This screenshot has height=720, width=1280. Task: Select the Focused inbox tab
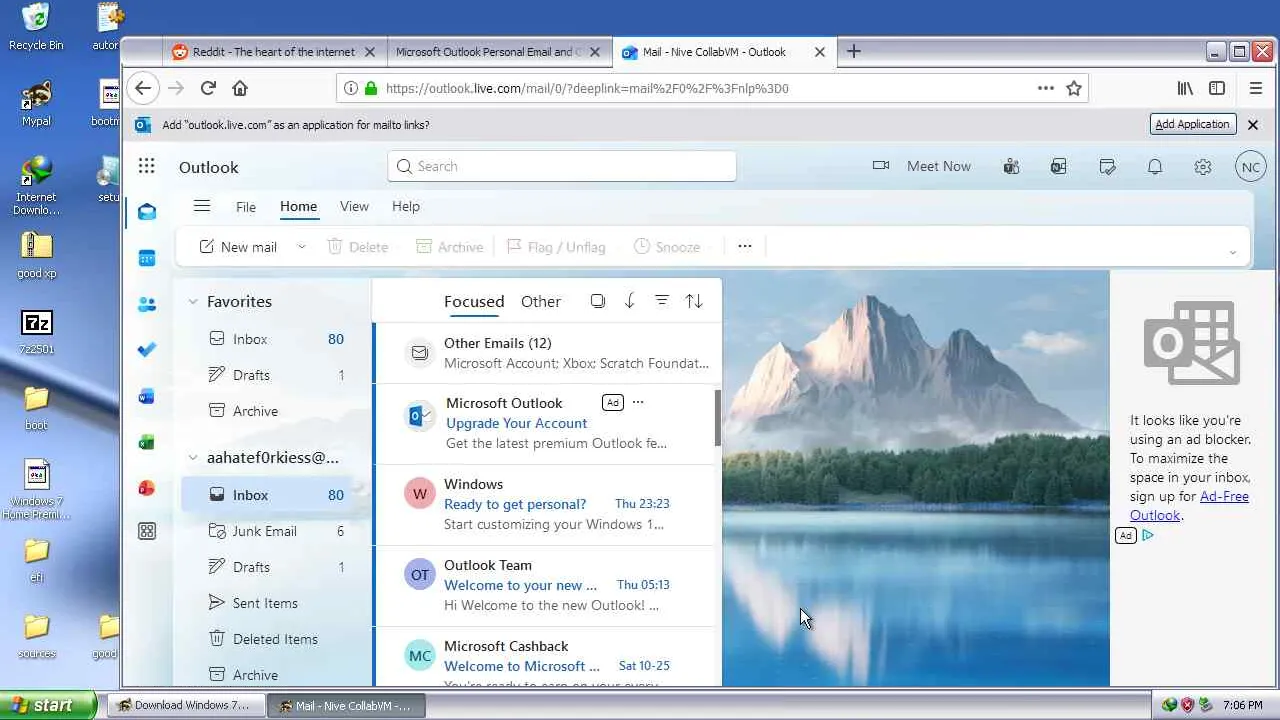click(474, 301)
